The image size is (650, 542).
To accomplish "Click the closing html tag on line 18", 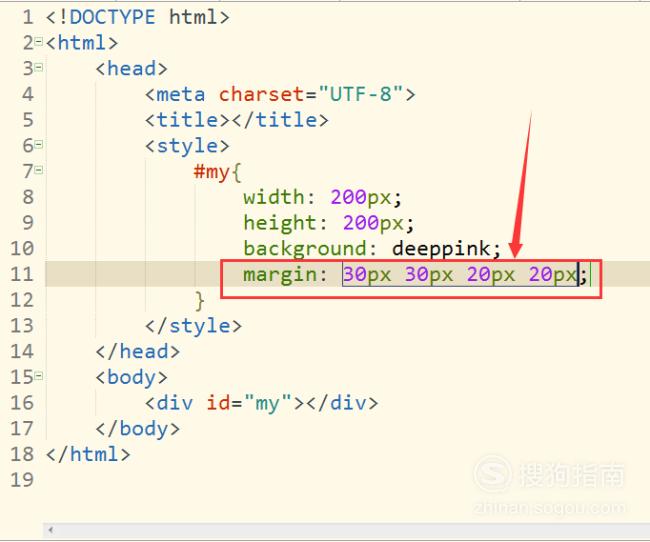I will [88, 455].
